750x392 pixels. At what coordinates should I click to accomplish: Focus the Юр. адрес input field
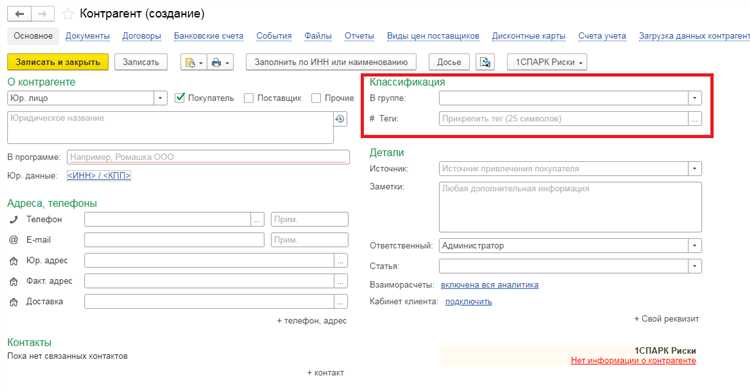point(210,261)
